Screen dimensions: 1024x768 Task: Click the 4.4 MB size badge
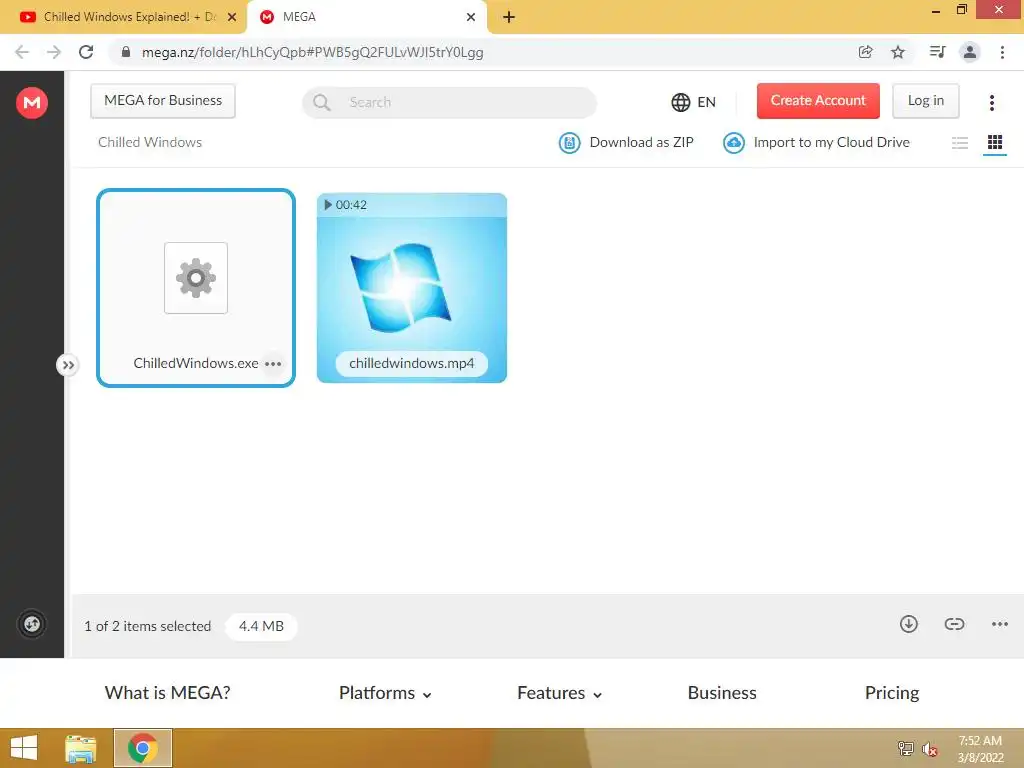point(261,626)
